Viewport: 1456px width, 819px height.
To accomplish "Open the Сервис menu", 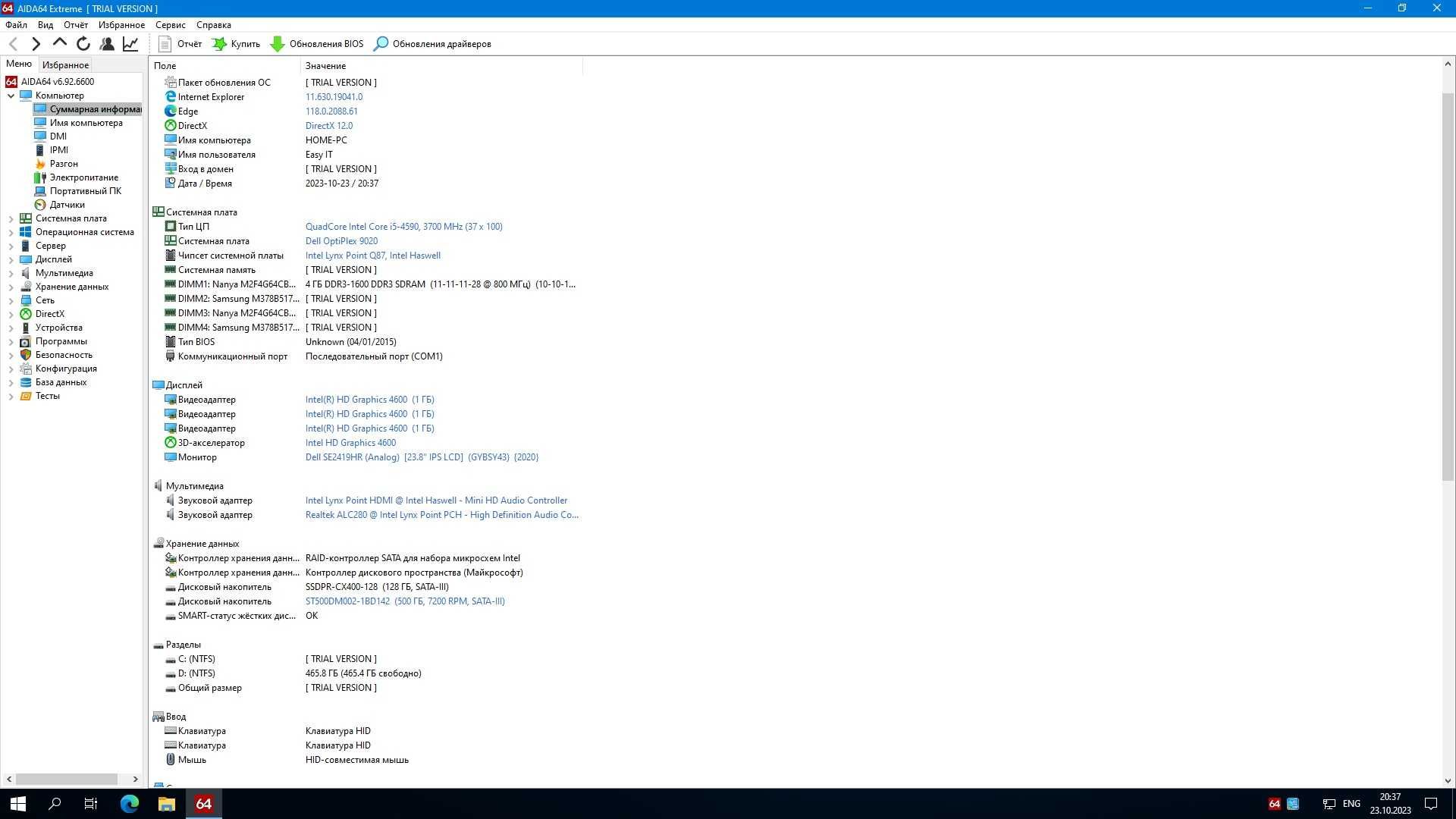I will 171,25.
